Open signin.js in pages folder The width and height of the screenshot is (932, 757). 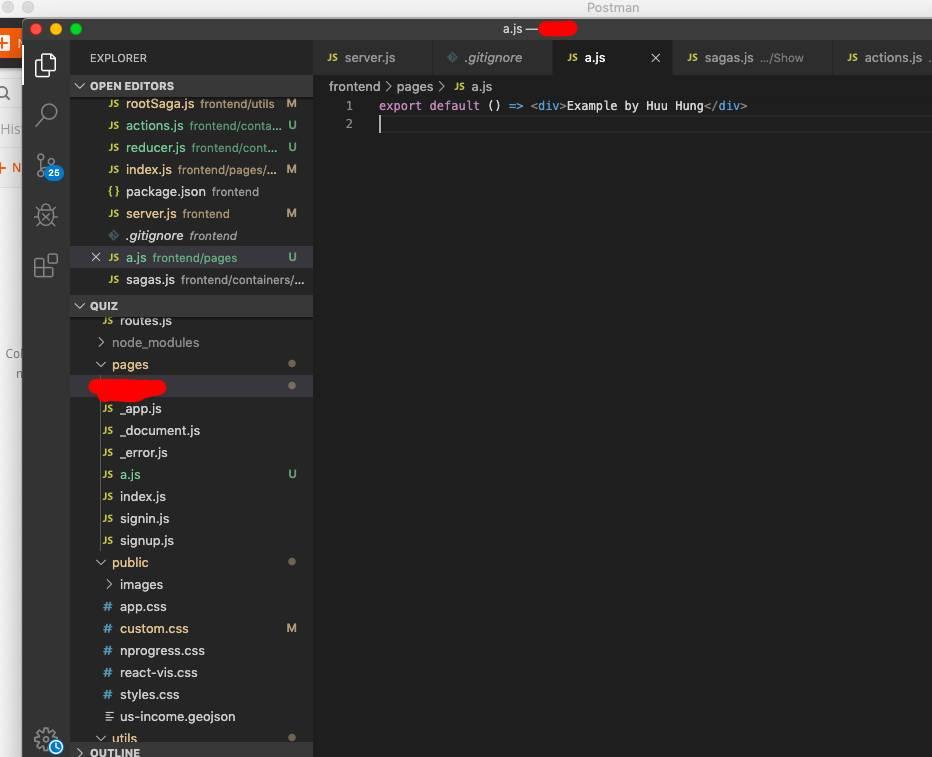pyautogui.click(x=191, y=519)
